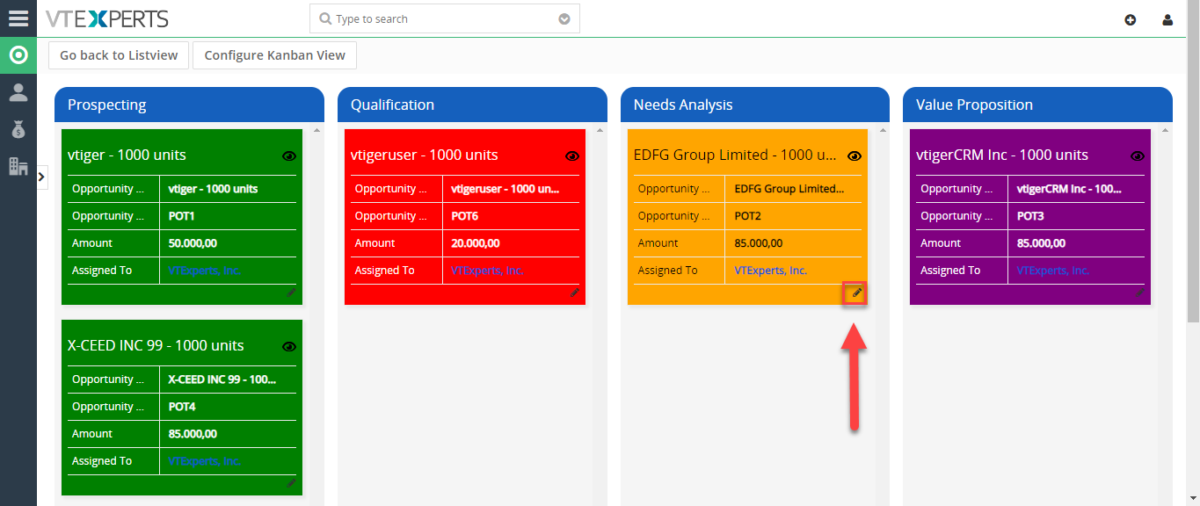The height and width of the screenshot is (506, 1200).
Task: Click the X-CEED INC 99 - 1000 units title
Action: pyautogui.click(x=156, y=346)
